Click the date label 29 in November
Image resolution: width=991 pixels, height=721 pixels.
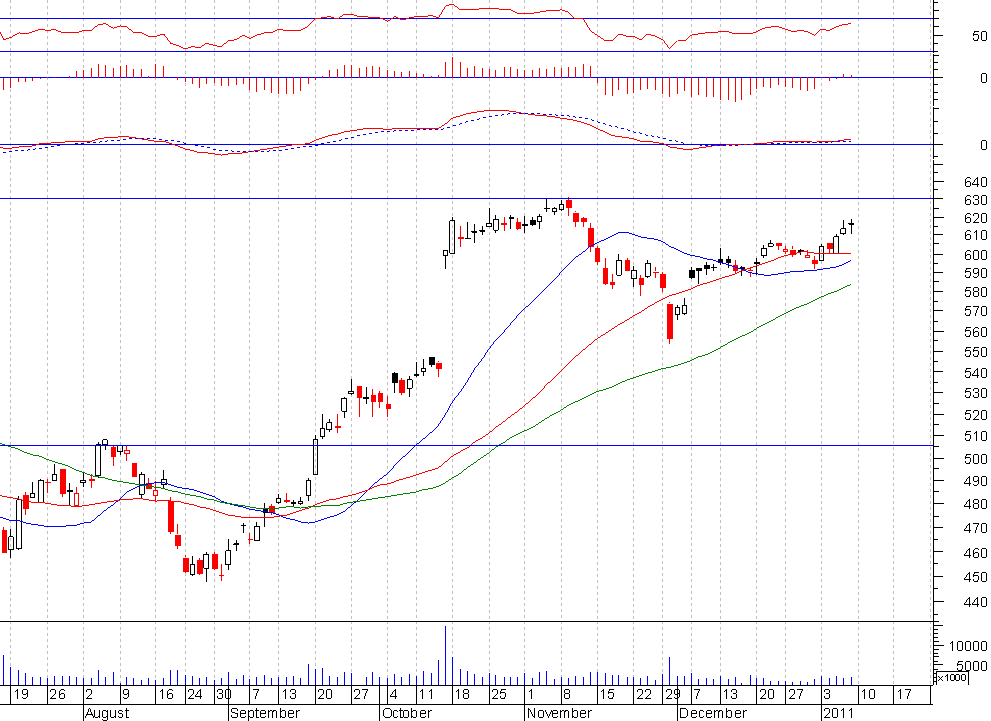pyautogui.click(x=672, y=694)
